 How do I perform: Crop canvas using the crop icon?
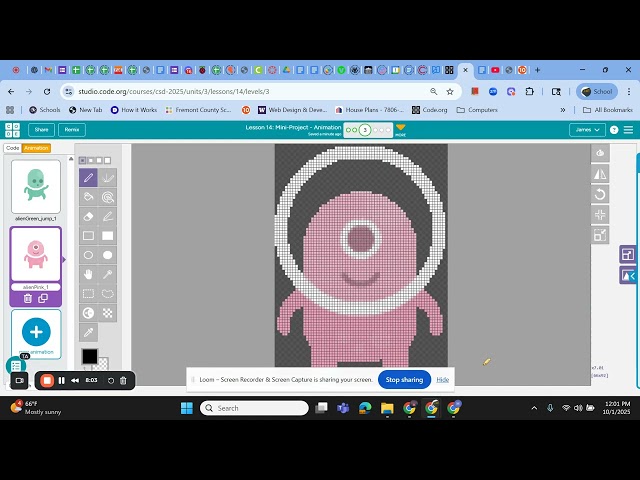(x=600, y=235)
